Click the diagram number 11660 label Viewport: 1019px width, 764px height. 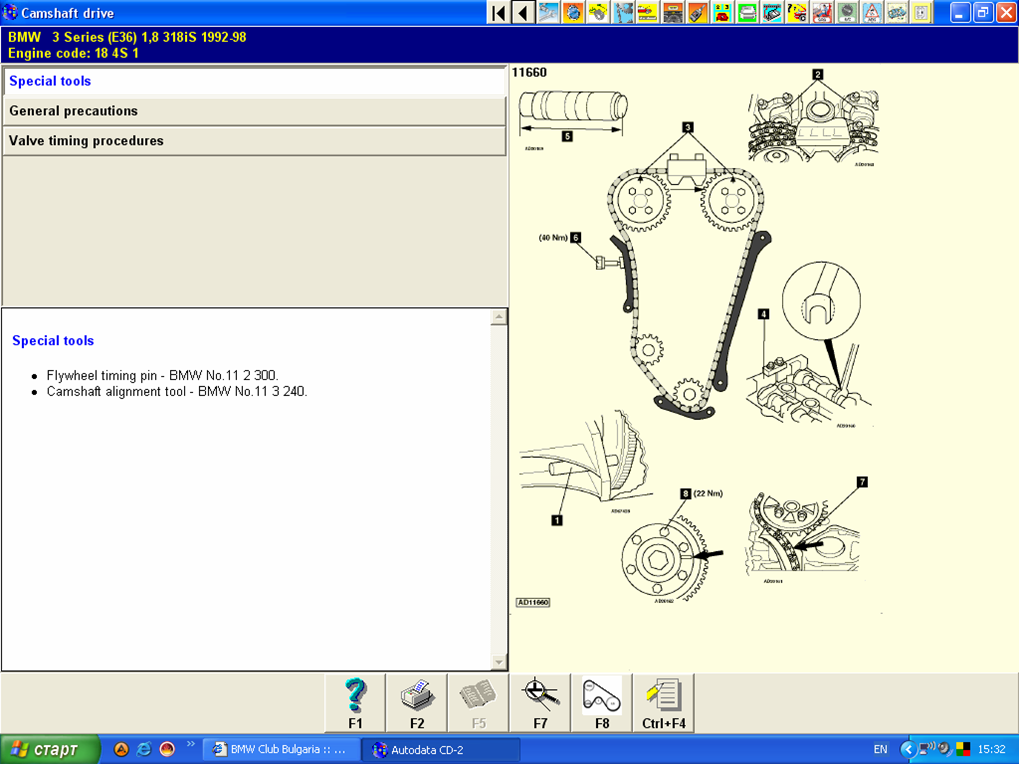pos(529,72)
